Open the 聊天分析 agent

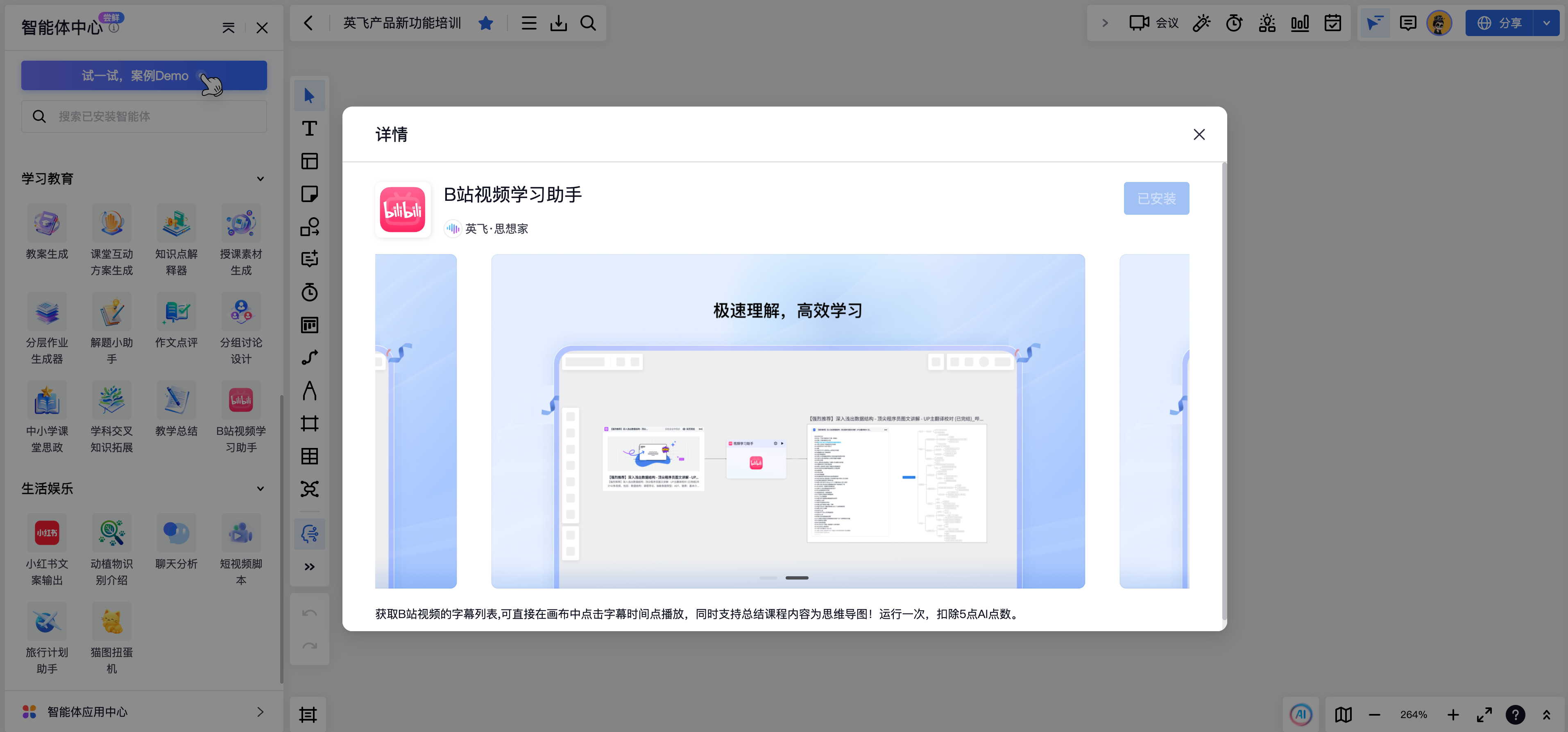tap(177, 542)
